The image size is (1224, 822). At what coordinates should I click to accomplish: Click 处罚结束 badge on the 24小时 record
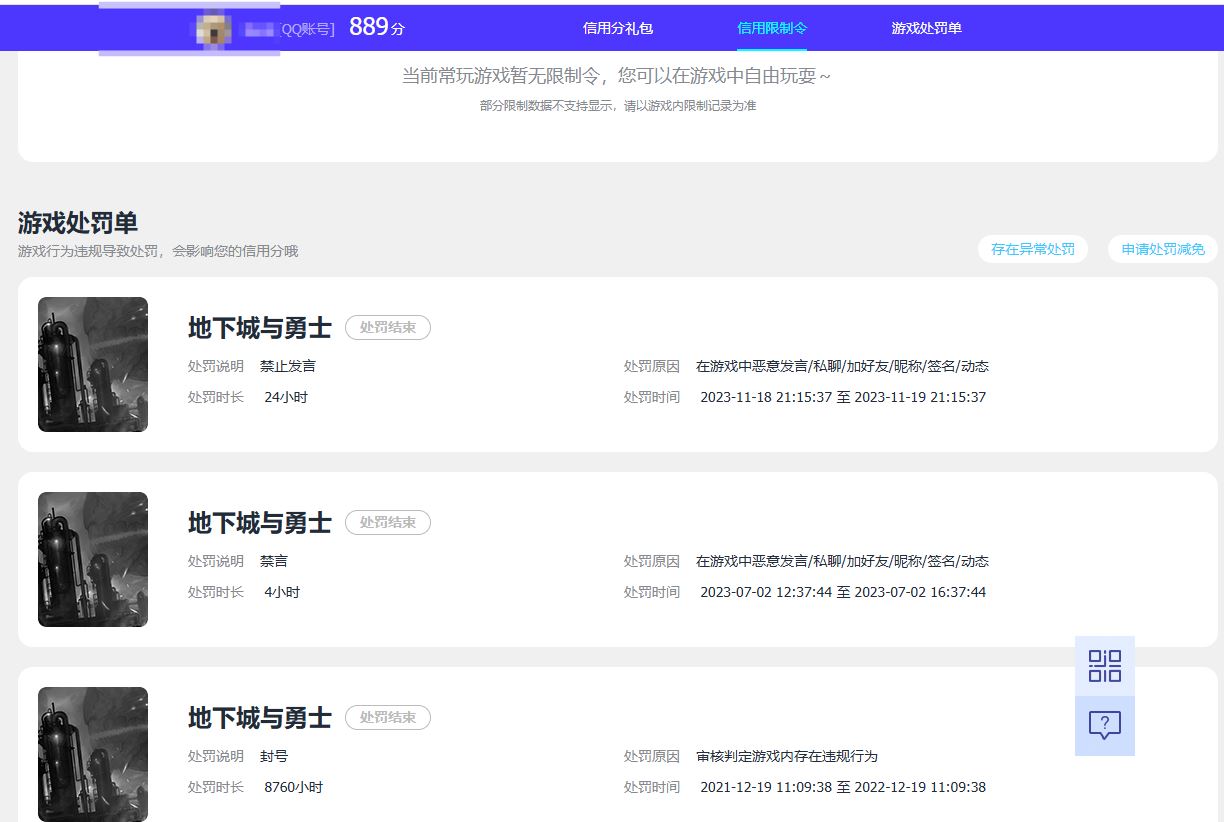387,327
